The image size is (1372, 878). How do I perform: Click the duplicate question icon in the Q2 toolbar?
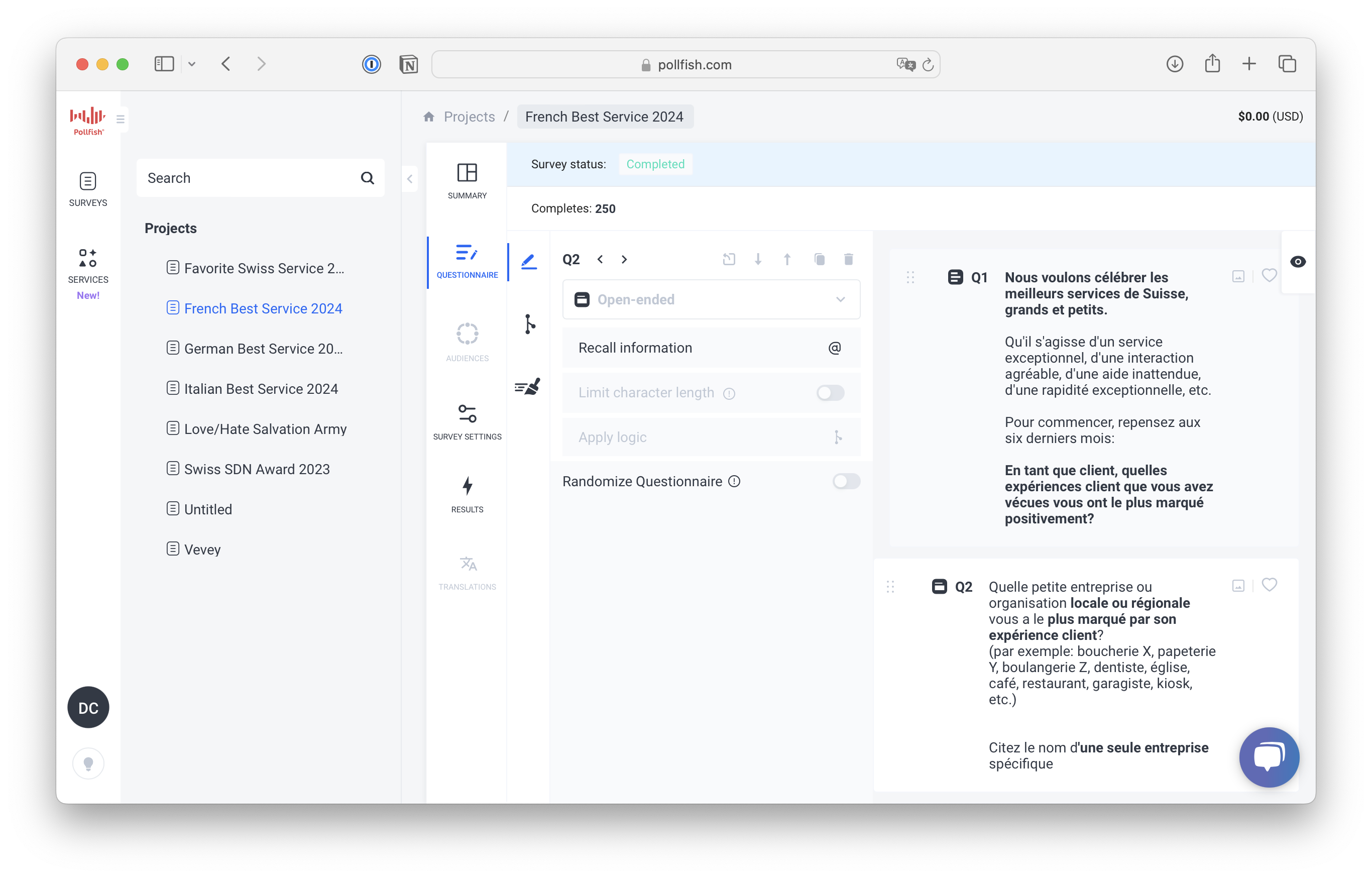(x=819, y=259)
